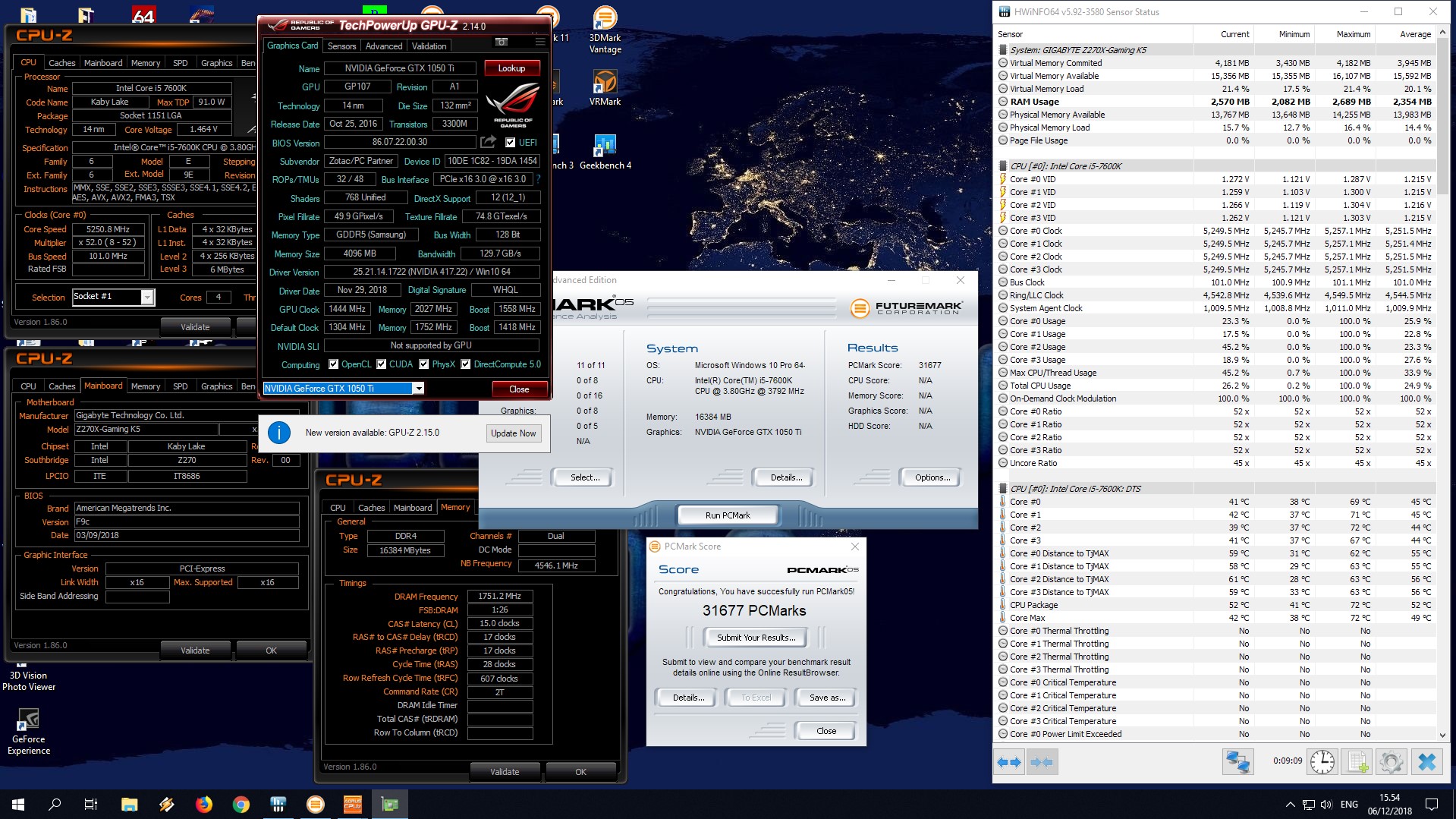This screenshot has height=819, width=1456.
Task: Click the BIOS export share icon in GPU-Z
Action: pos(489,142)
